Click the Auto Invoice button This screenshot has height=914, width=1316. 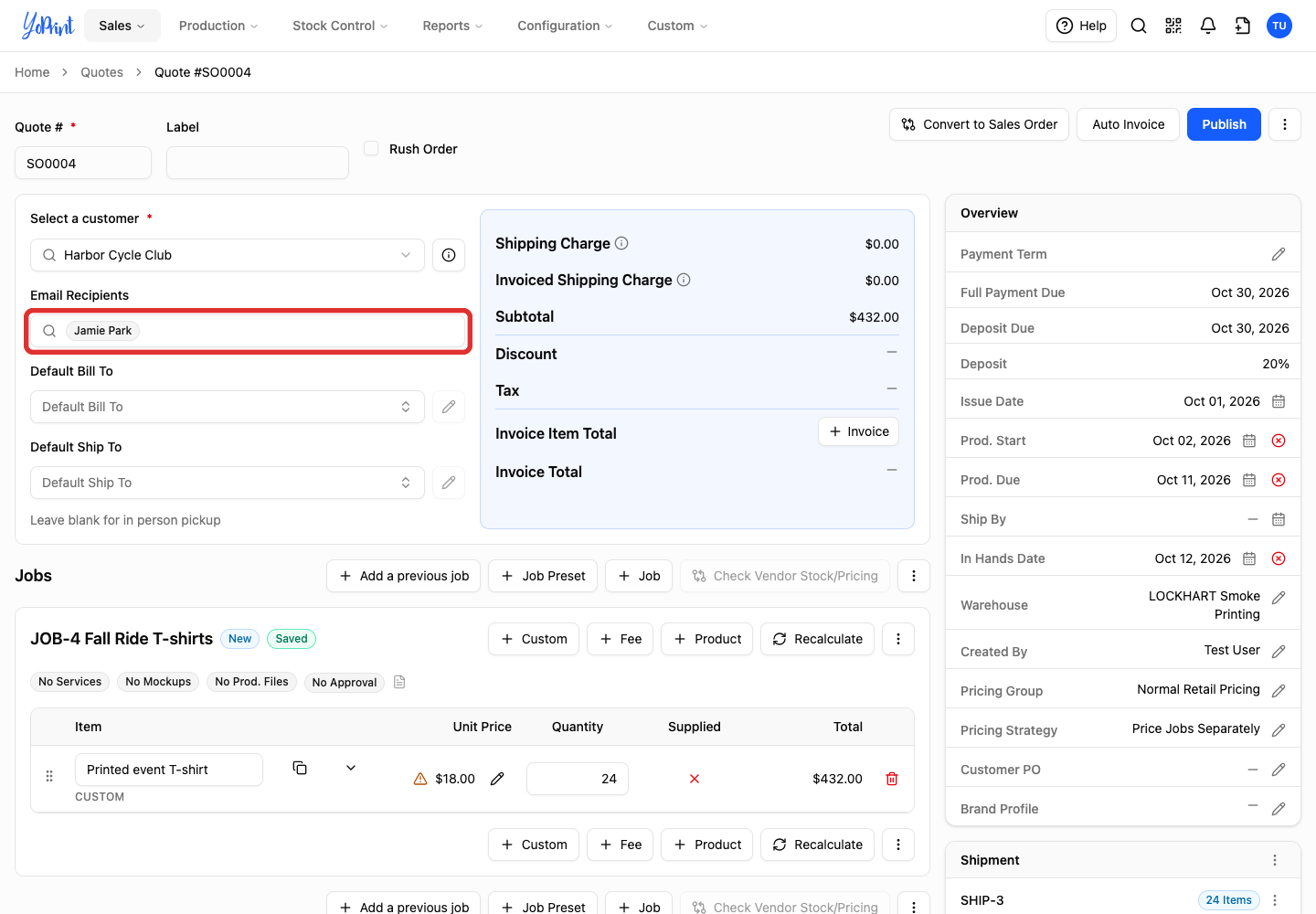tap(1129, 124)
